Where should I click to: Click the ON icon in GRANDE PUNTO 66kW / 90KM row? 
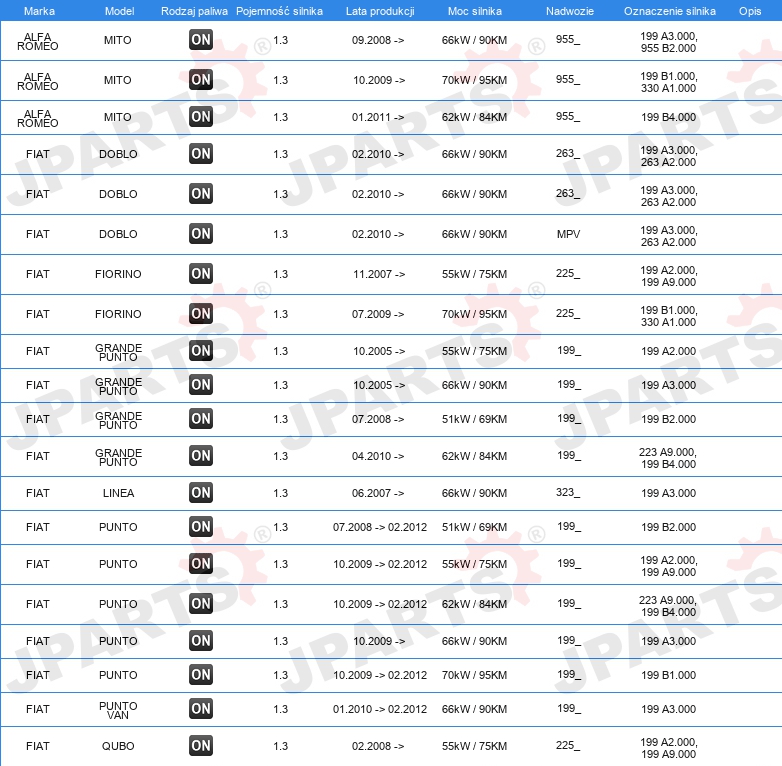(201, 385)
